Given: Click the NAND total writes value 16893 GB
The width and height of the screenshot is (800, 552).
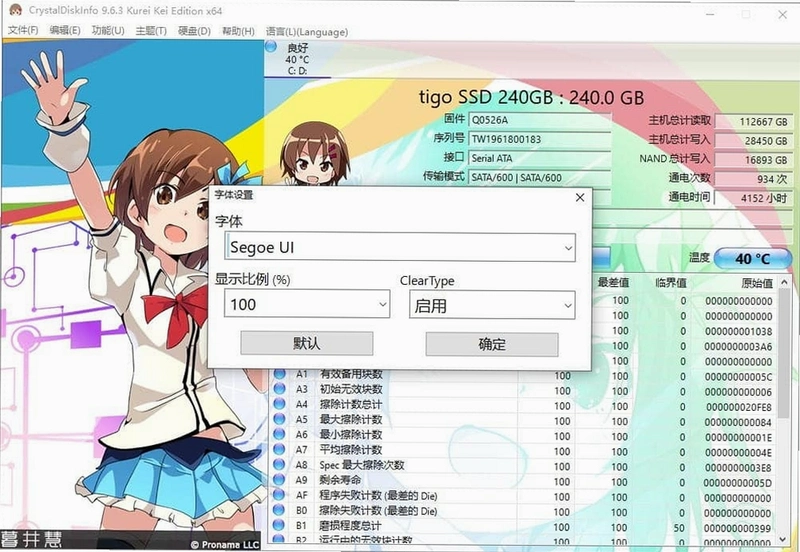Looking at the screenshot, I should 754,160.
